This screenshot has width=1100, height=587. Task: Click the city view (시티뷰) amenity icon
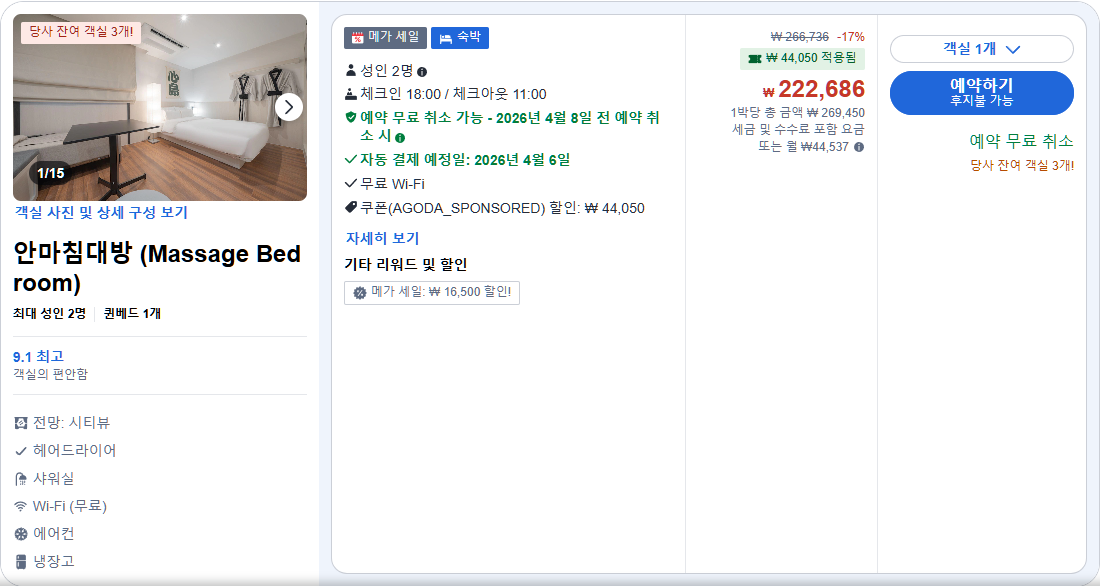(x=22, y=421)
